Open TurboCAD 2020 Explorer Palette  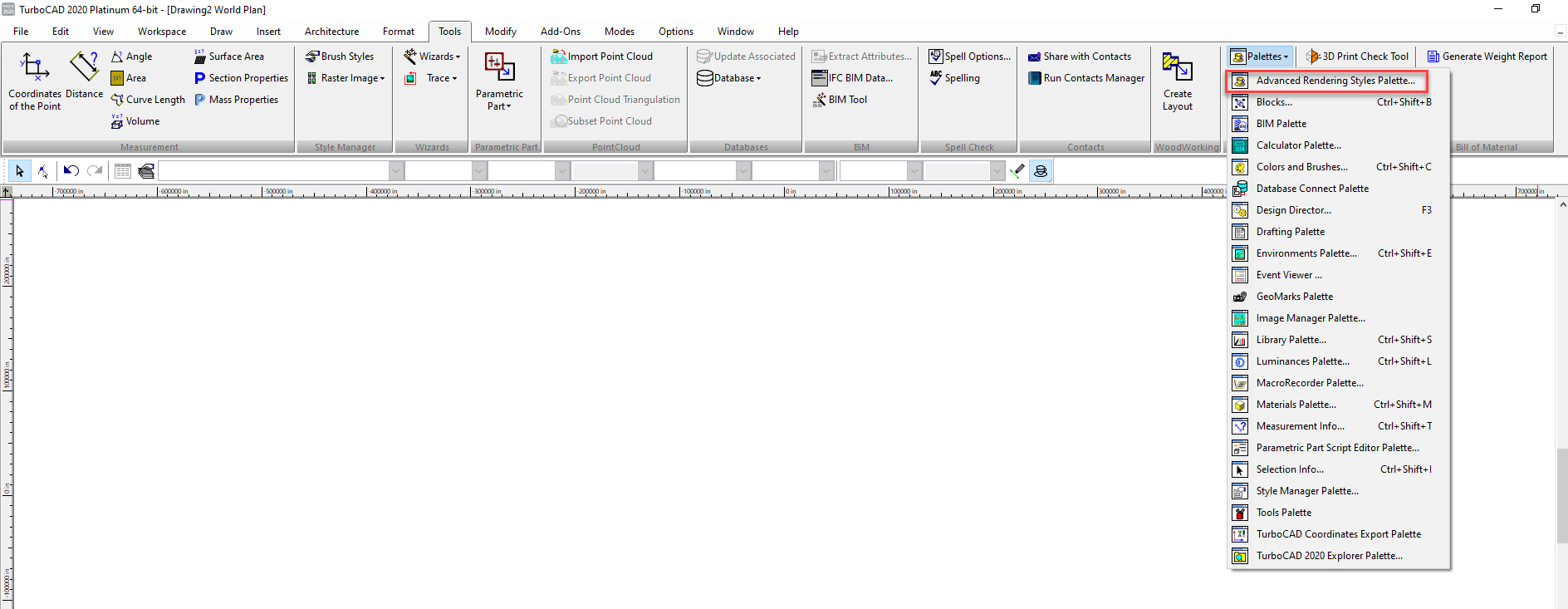tap(1338, 556)
